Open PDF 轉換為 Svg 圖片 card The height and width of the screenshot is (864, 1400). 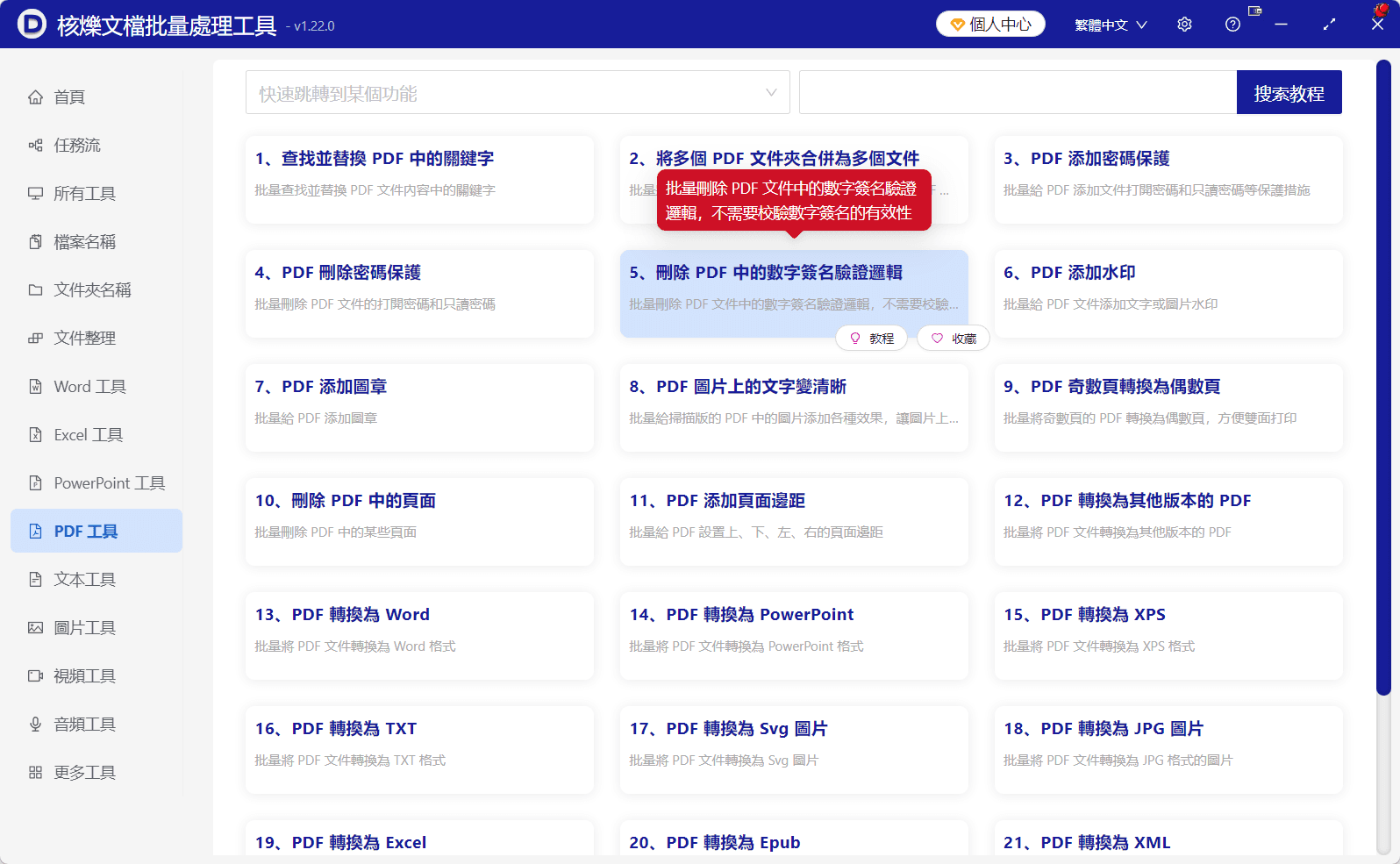794,750
